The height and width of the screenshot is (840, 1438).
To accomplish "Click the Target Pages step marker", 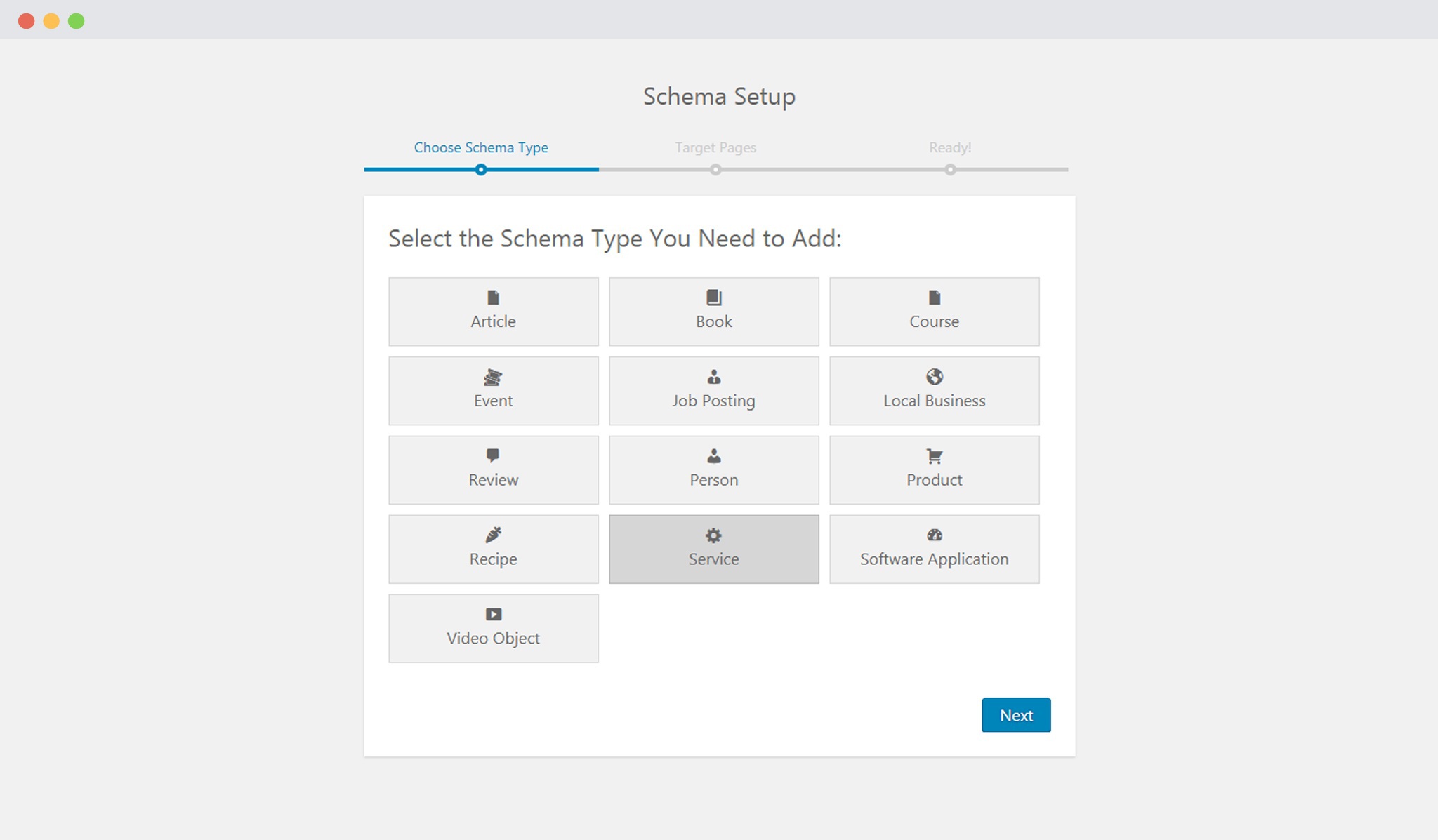I will (x=715, y=168).
